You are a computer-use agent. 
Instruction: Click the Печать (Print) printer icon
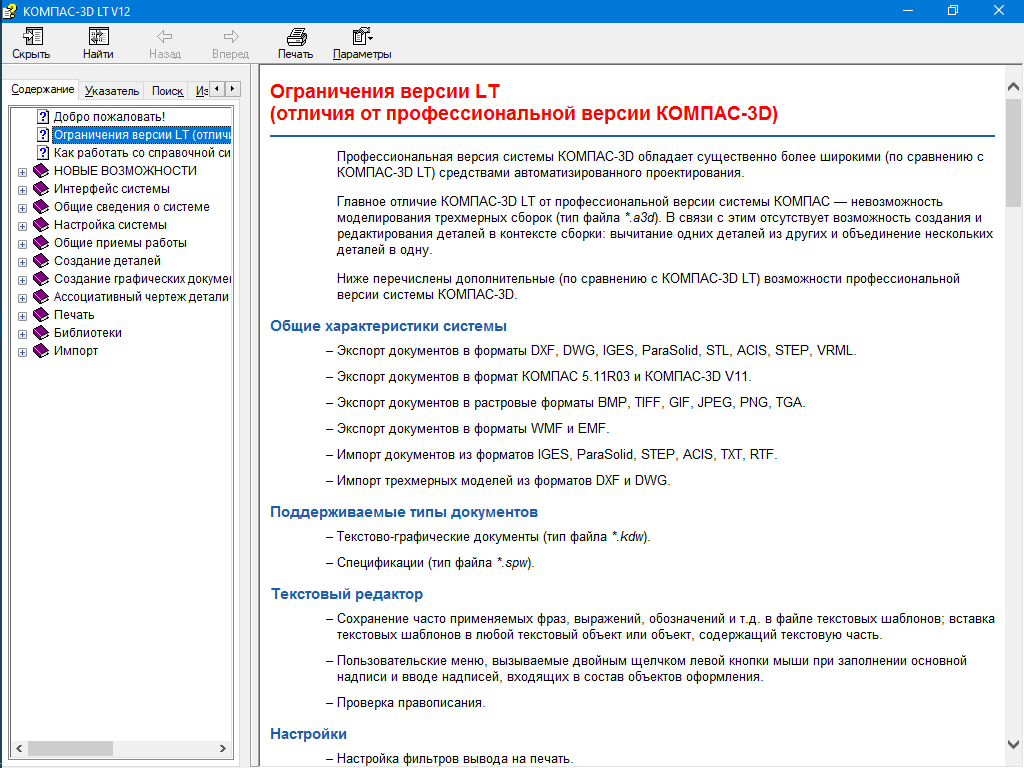click(x=296, y=36)
